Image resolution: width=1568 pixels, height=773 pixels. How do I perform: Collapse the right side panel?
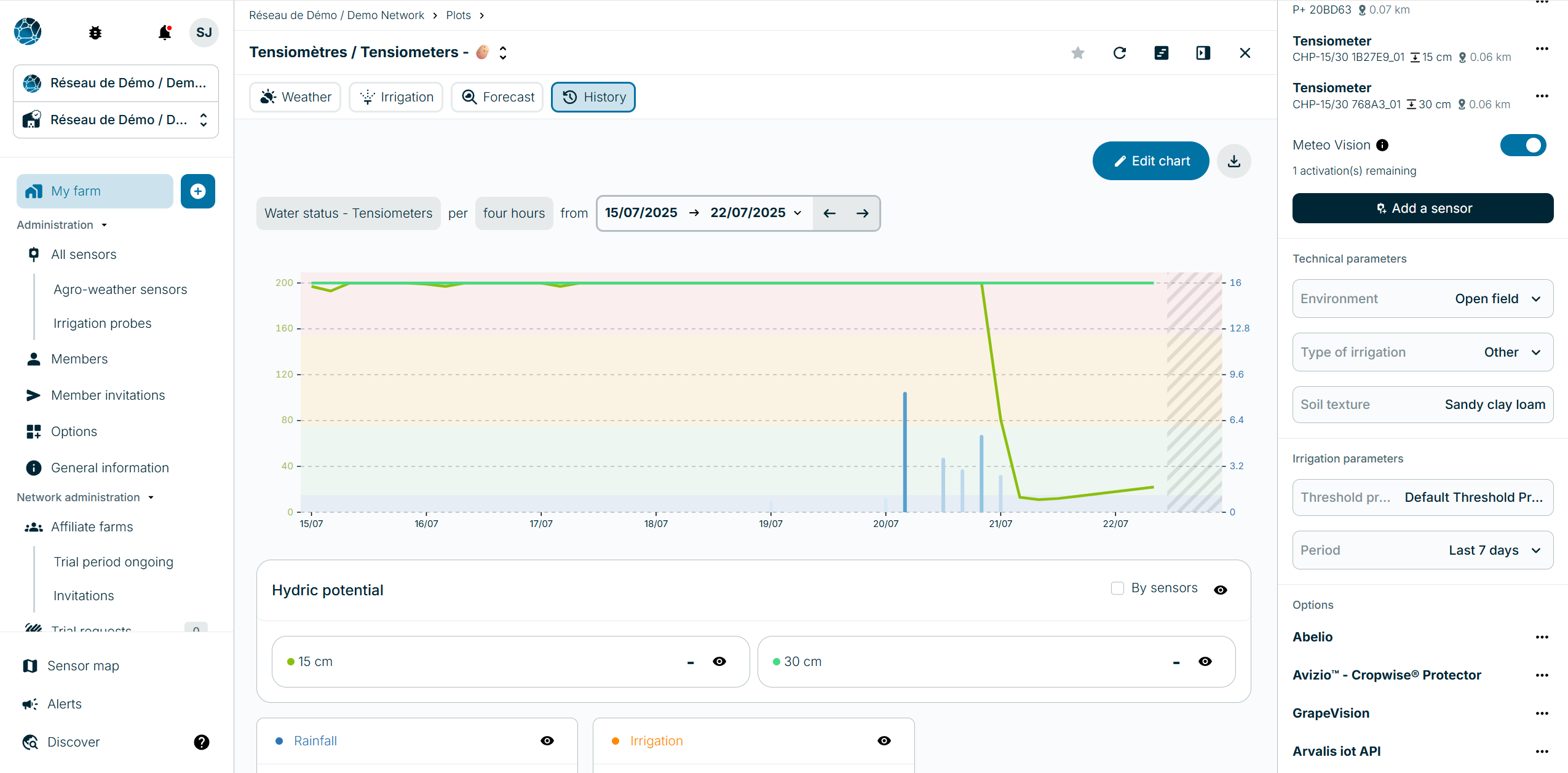pos(1203,53)
